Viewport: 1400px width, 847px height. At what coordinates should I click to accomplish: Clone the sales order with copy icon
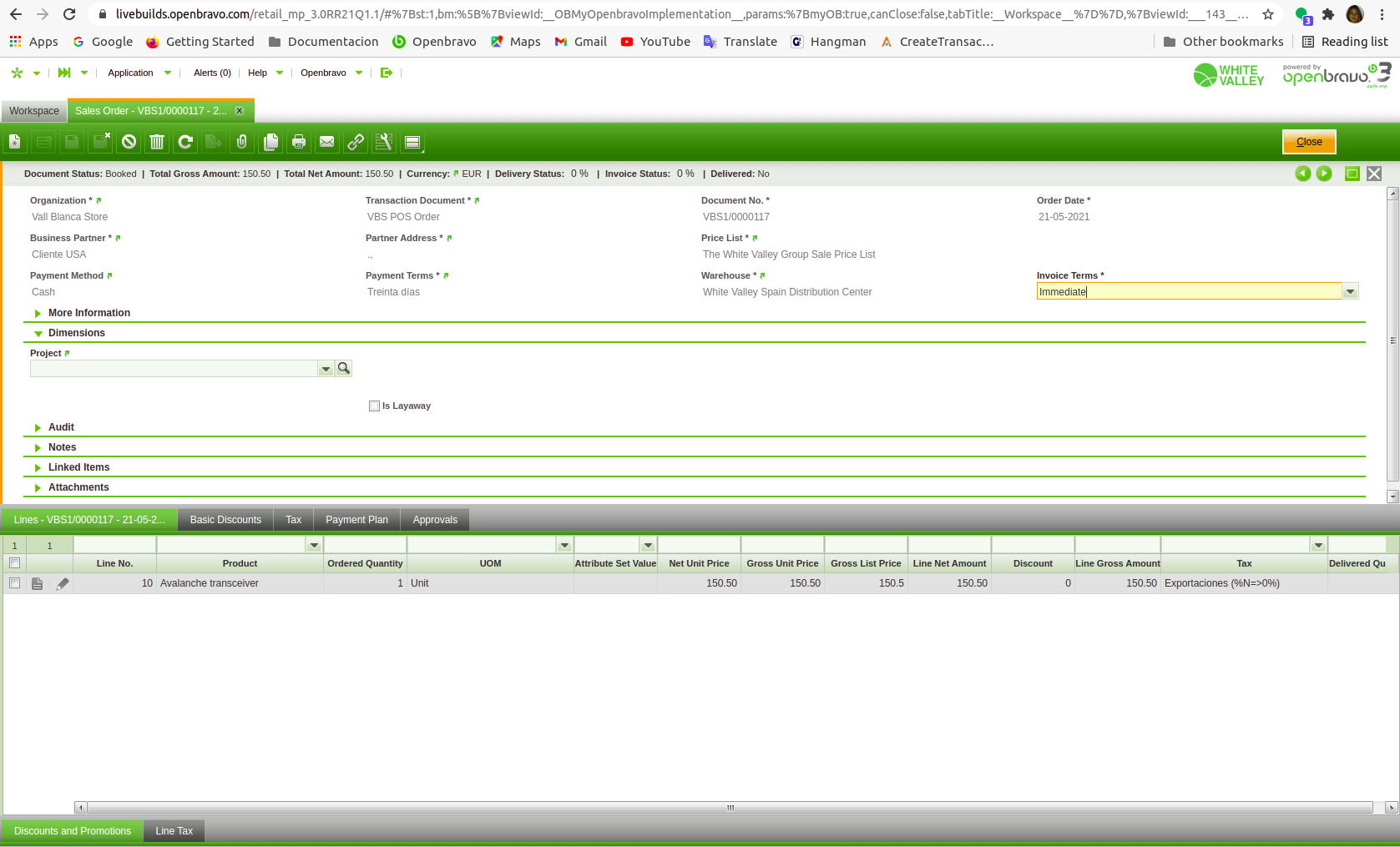(x=270, y=142)
